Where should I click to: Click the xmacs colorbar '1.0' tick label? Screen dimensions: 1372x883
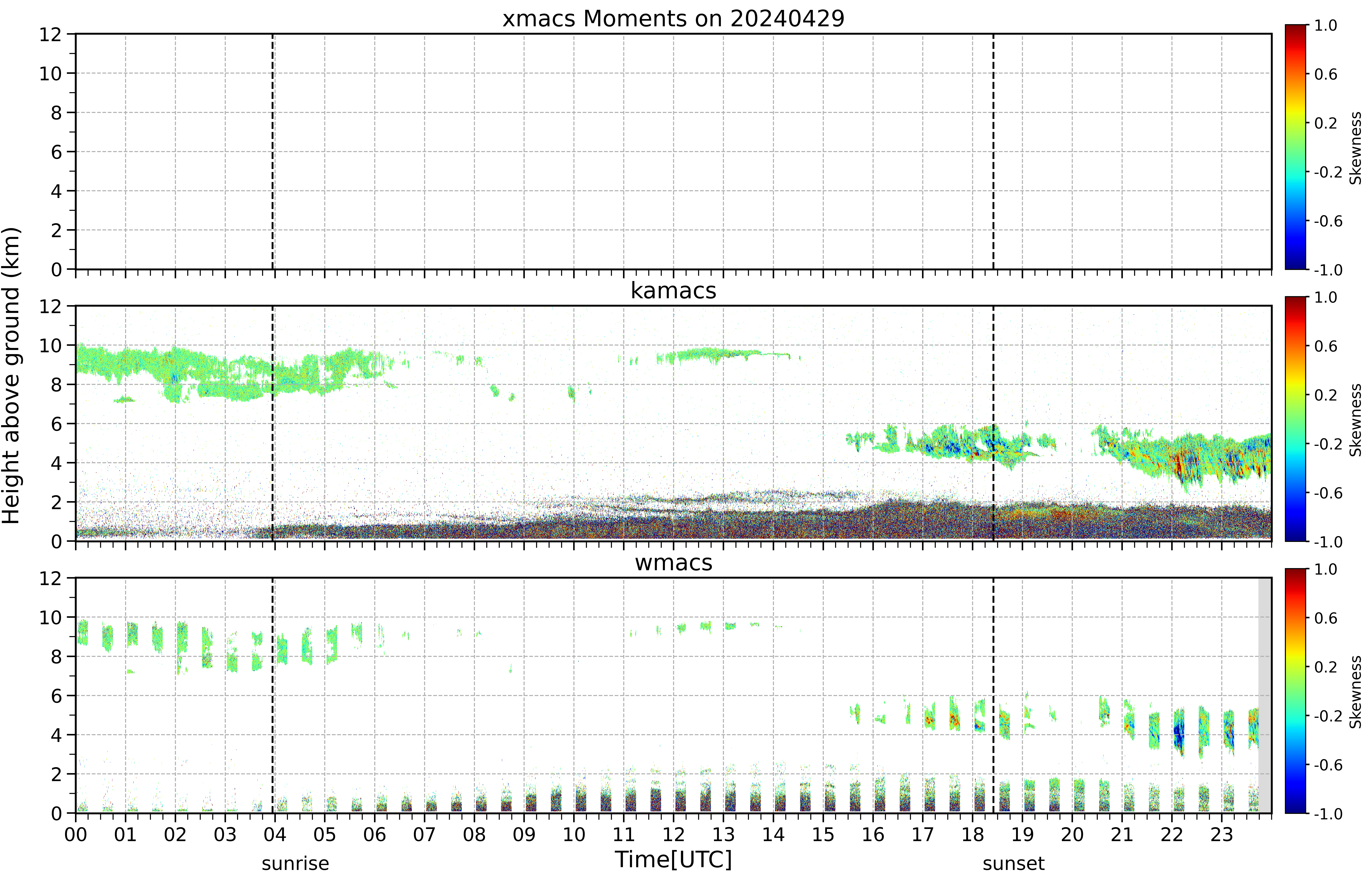1326,25
